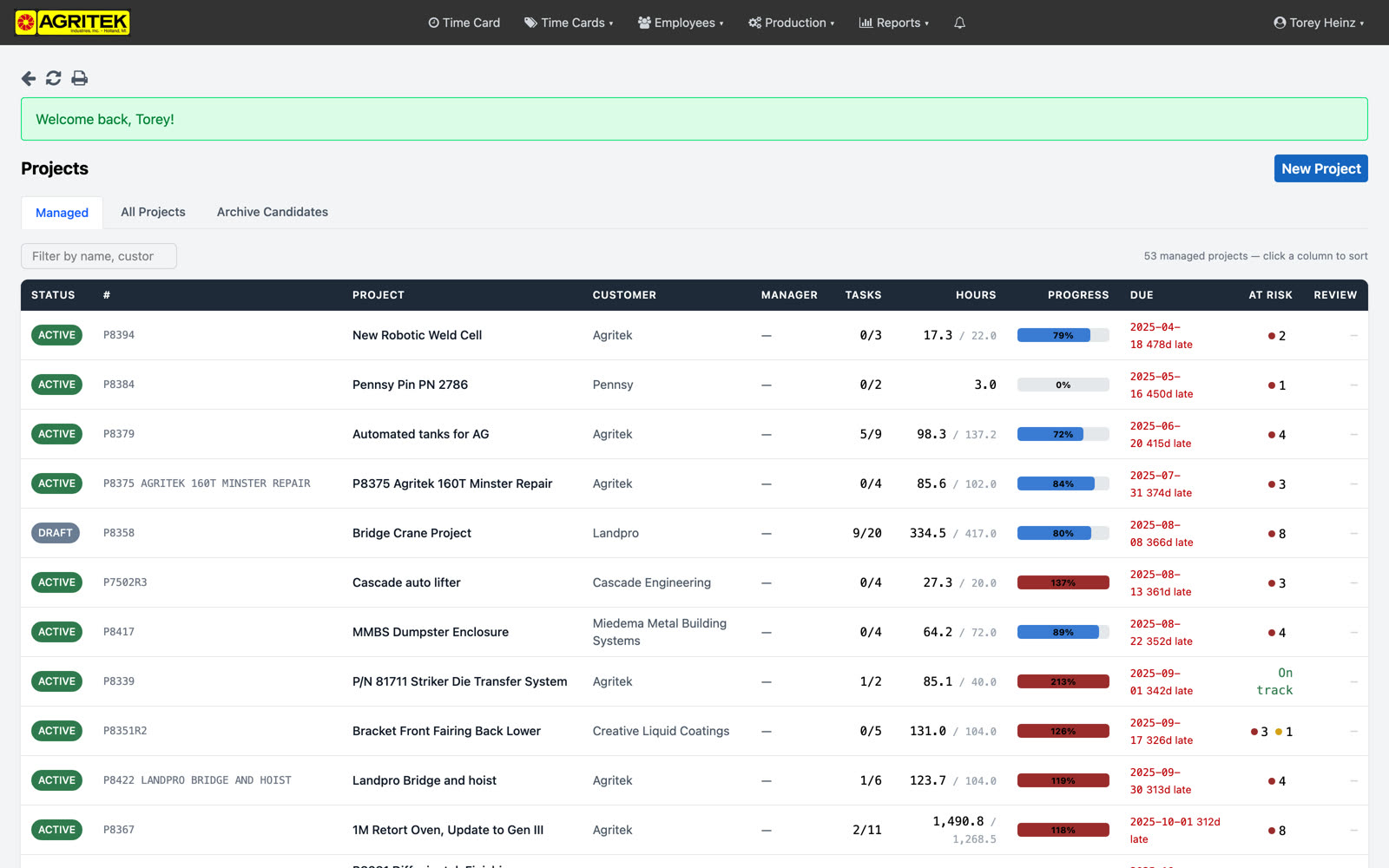This screenshot has height=868, width=1389.
Task: Click the Cascade Engineering customer cell
Action: tap(652, 582)
